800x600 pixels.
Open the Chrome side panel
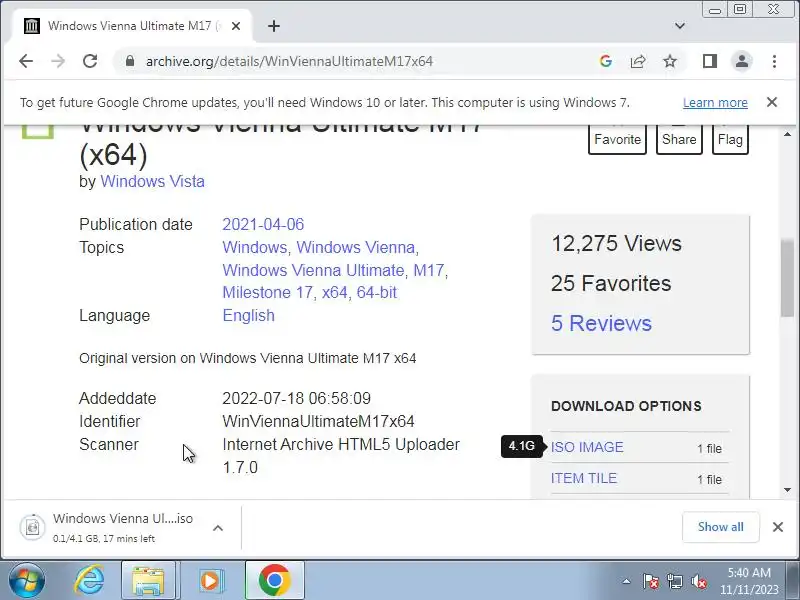(x=710, y=61)
